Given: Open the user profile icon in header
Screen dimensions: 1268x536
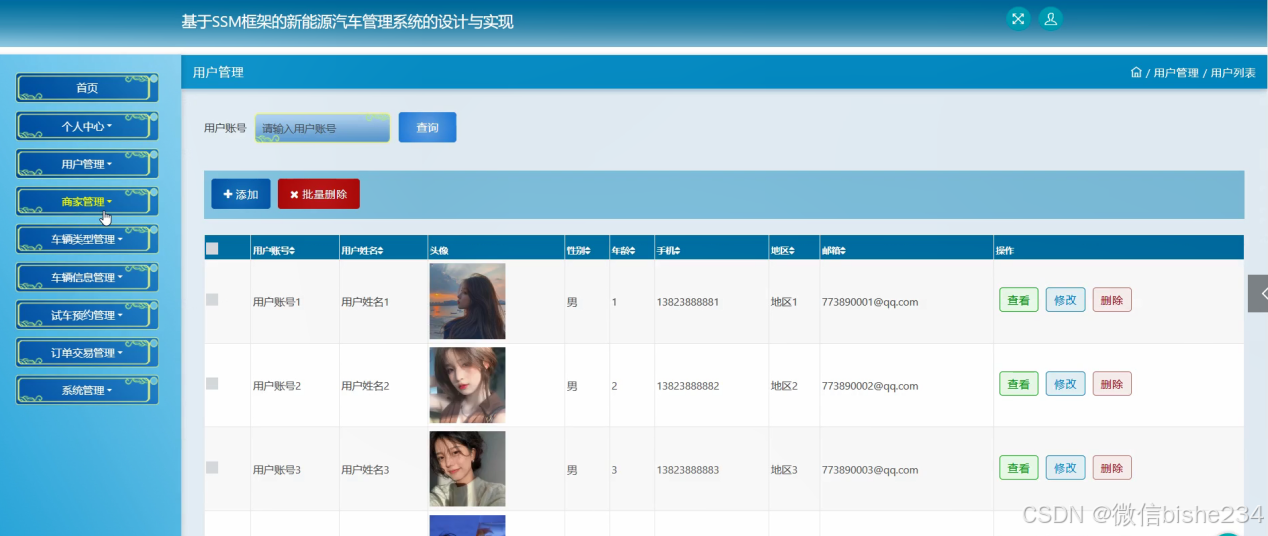Looking at the screenshot, I should 1050,19.
